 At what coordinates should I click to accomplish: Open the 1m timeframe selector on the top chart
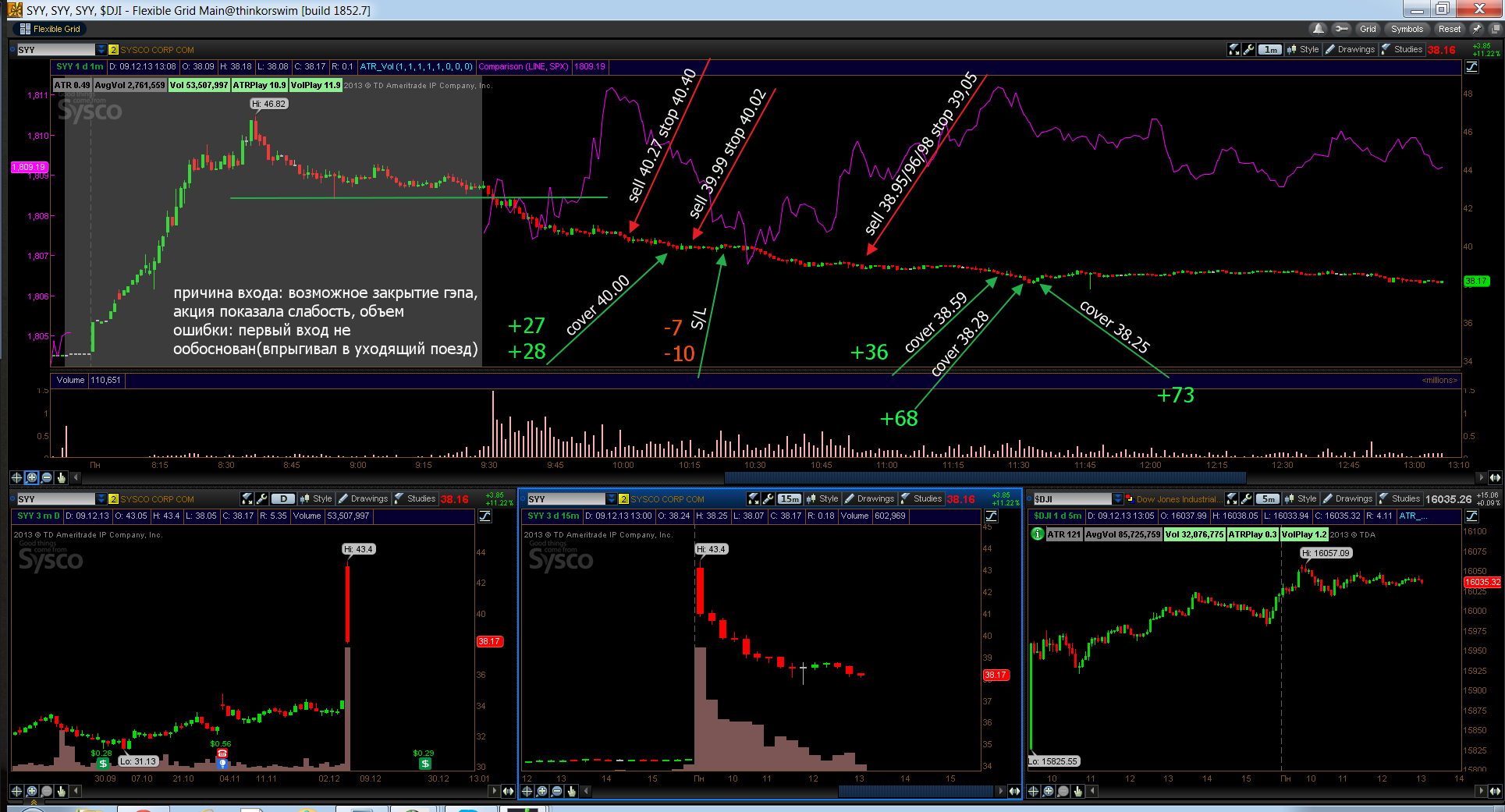coord(1270,49)
